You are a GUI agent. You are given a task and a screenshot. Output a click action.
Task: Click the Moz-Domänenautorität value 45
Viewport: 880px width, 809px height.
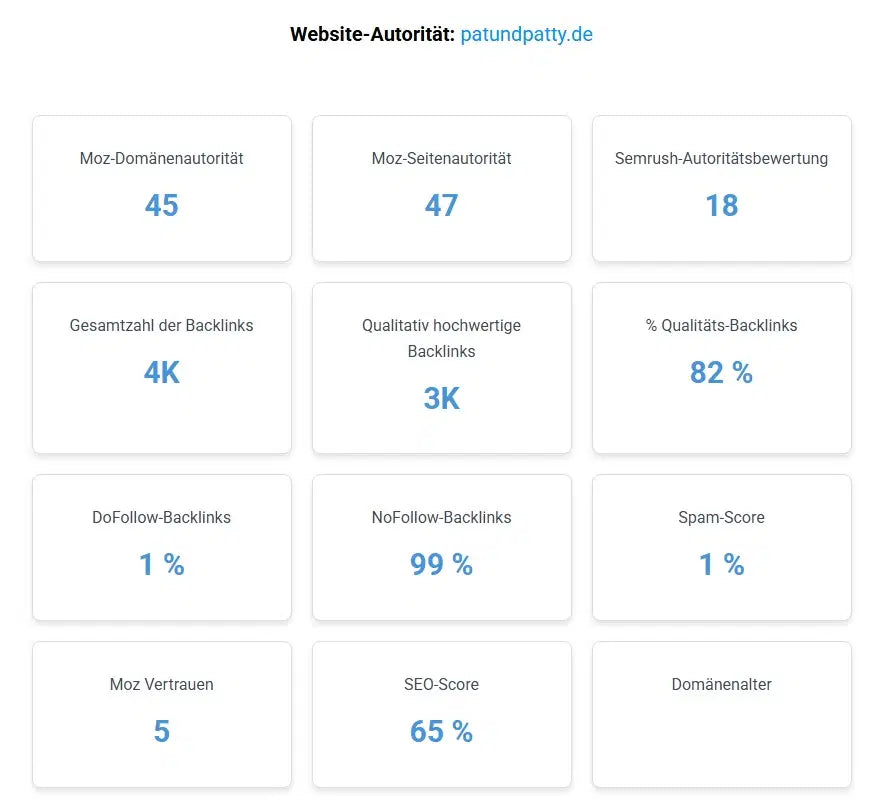pos(162,205)
